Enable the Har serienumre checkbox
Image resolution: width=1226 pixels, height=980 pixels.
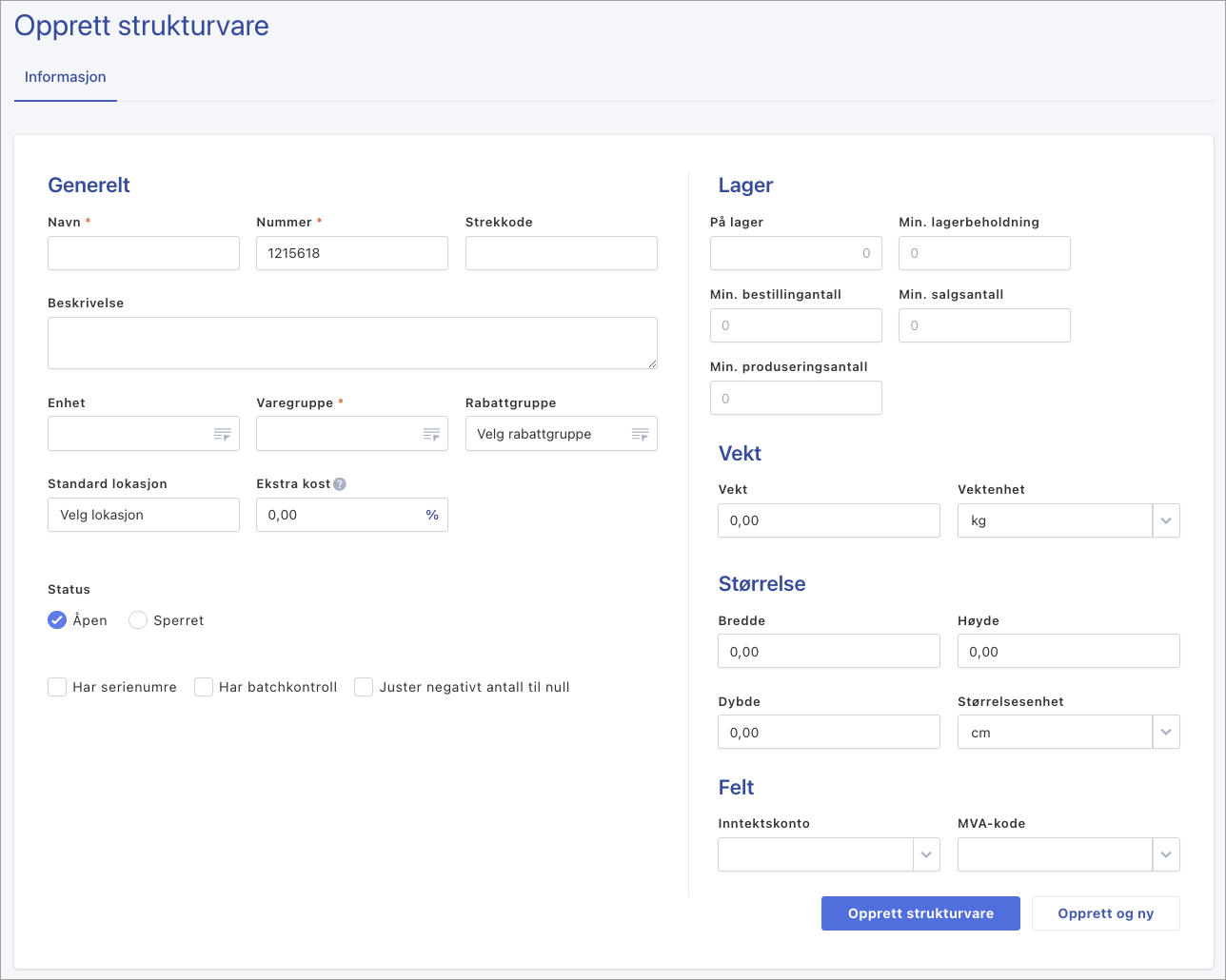pos(57,687)
